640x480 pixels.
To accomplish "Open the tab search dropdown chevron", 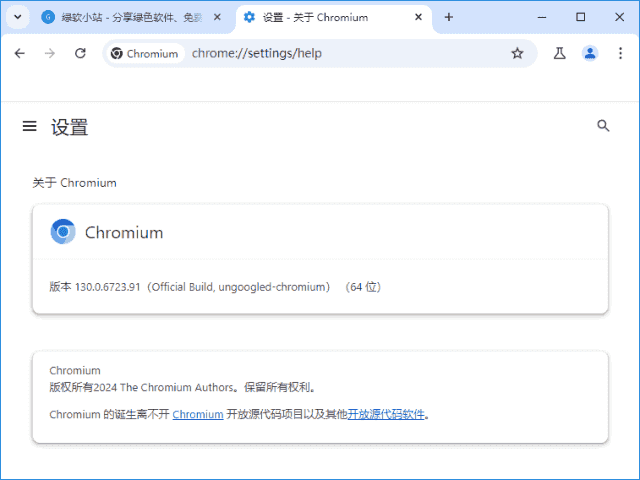I will click(x=17, y=17).
